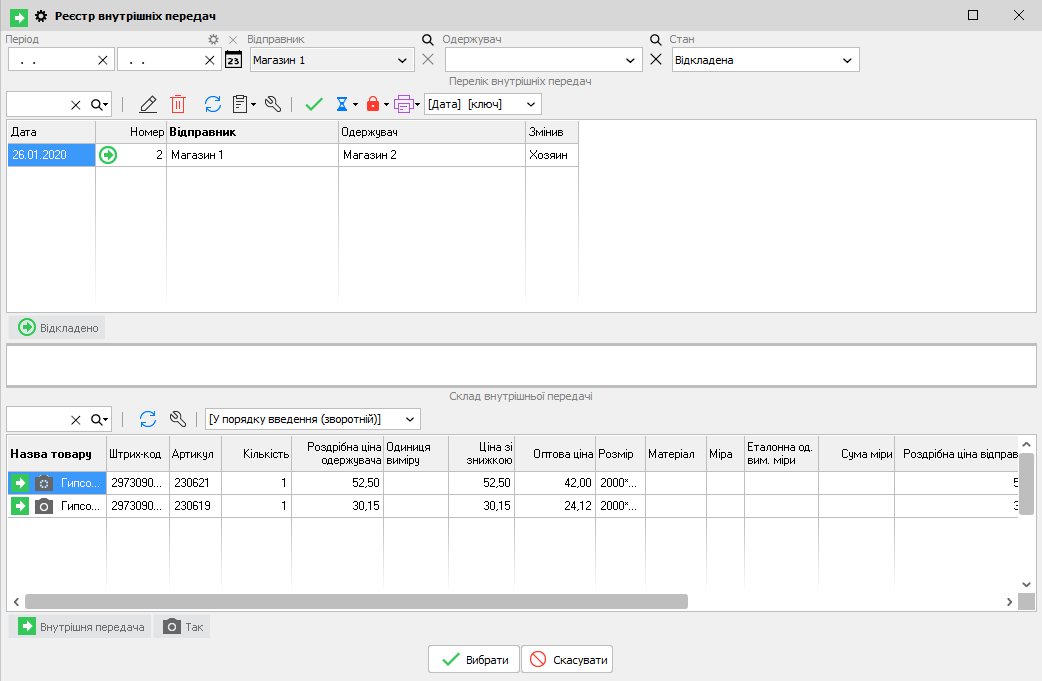Open the [Дата] [ключ] sort dropdown
The width and height of the screenshot is (1042, 681).
(x=482, y=104)
